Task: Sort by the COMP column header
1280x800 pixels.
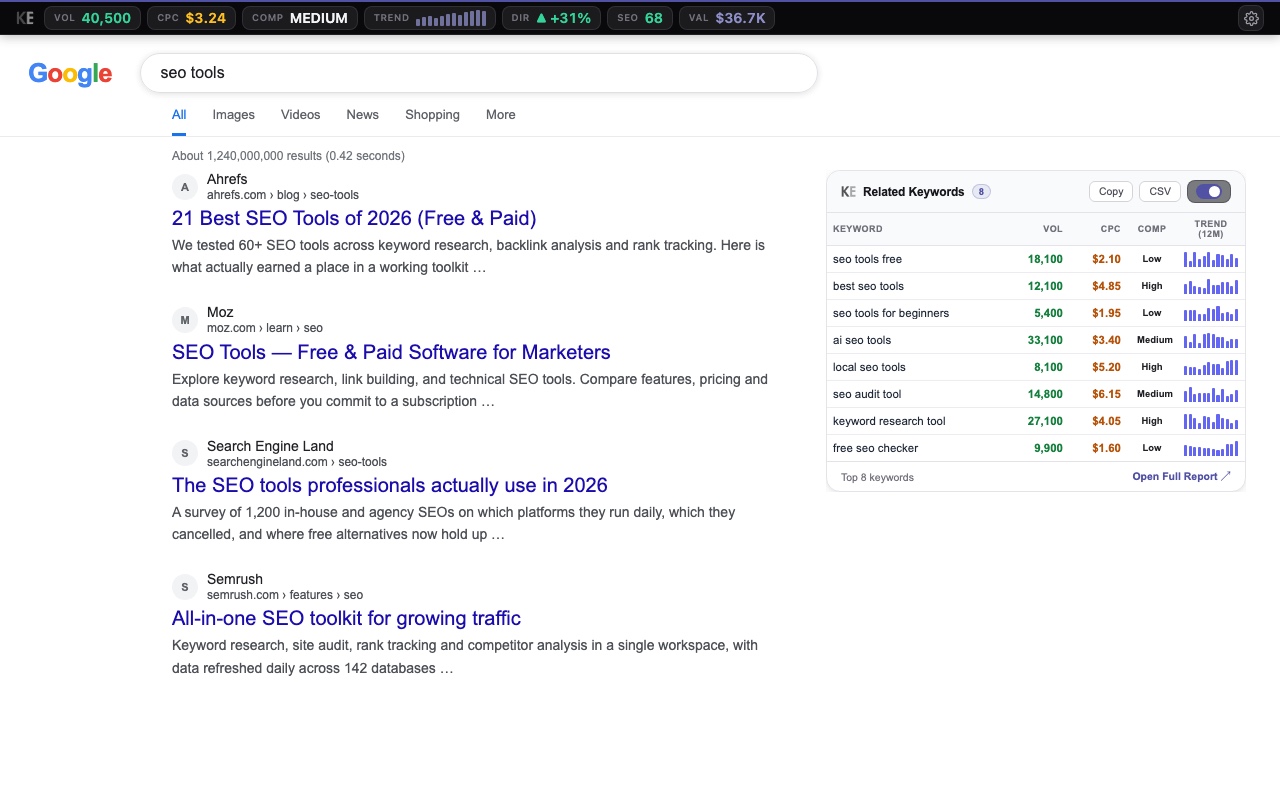Action: [x=1152, y=229]
